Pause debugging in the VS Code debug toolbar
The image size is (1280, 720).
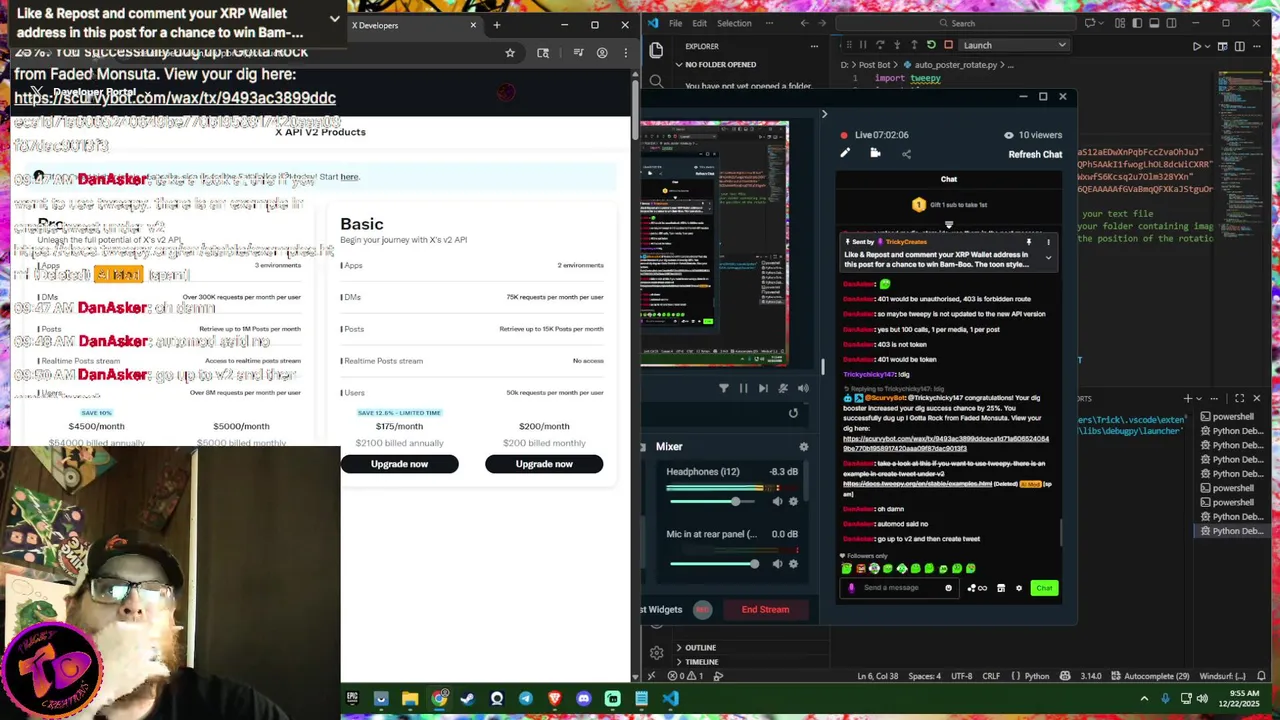pyautogui.click(x=863, y=45)
